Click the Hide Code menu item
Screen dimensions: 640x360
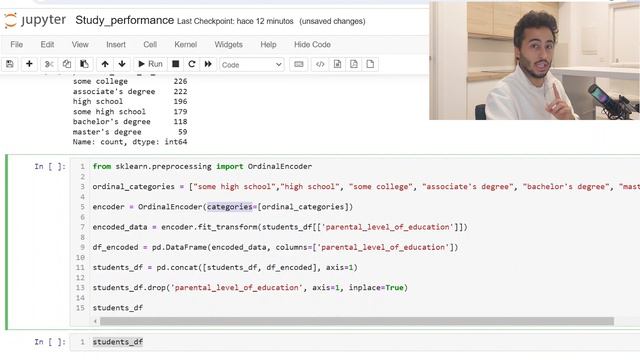point(312,44)
